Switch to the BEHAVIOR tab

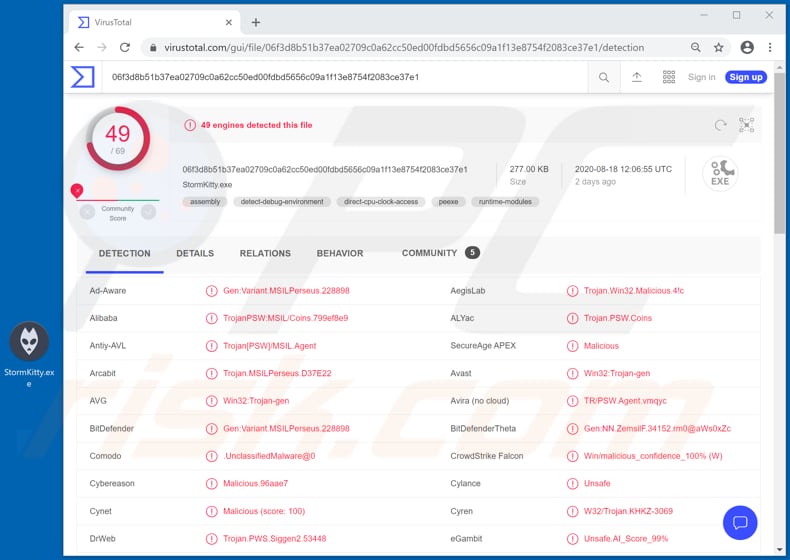tap(340, 253)
